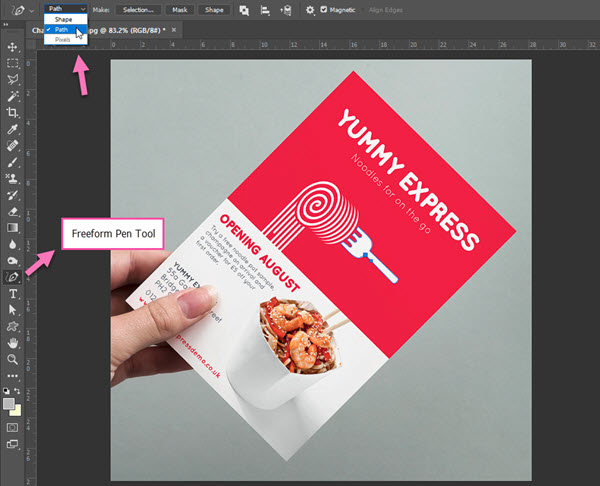Select the Clone Stamp tool
The height and width of the screenshot is (486, 600).
[12, 178]
